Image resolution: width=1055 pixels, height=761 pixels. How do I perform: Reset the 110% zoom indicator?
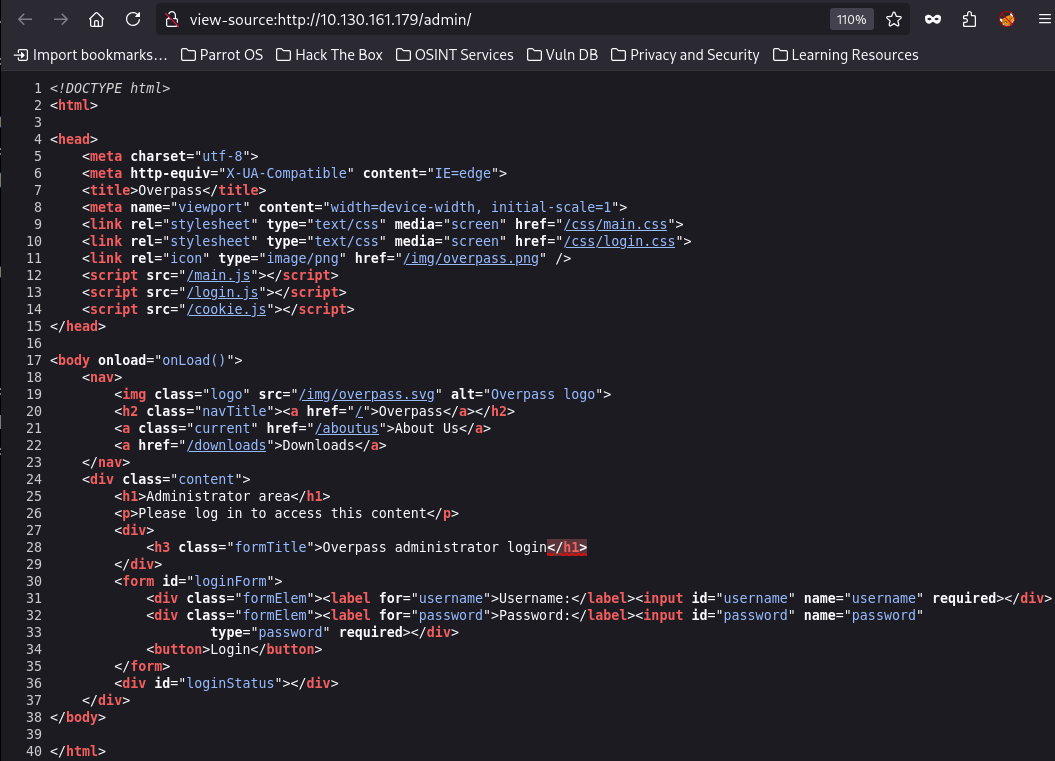(851, 20)
